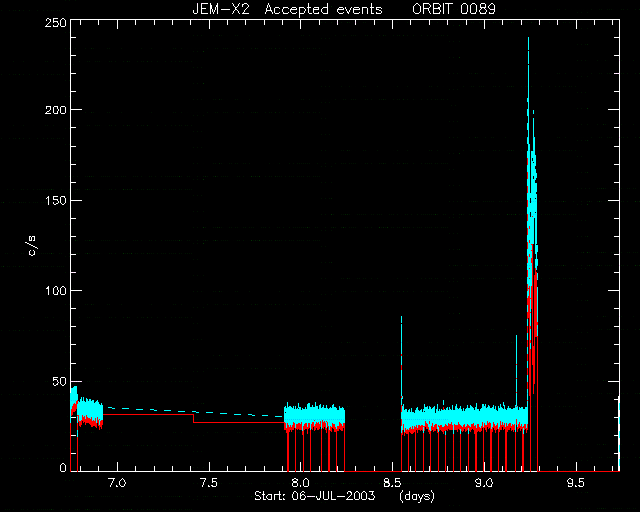The height and width of the screenshot is (512, 640).
Task: Click the 100 tick label on y-axis
Action: [56, 291]
